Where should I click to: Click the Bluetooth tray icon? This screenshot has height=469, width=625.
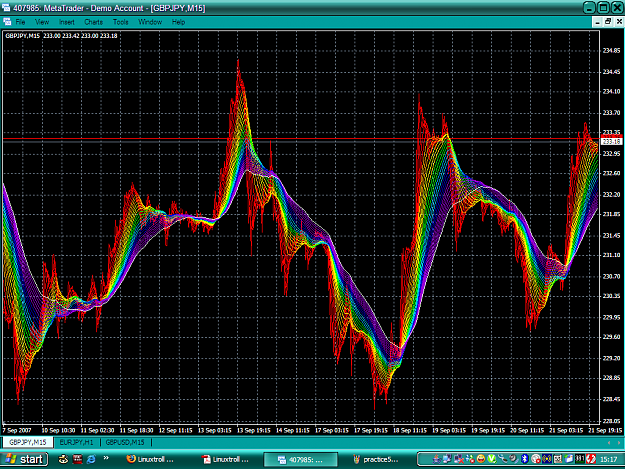[525, 459]
